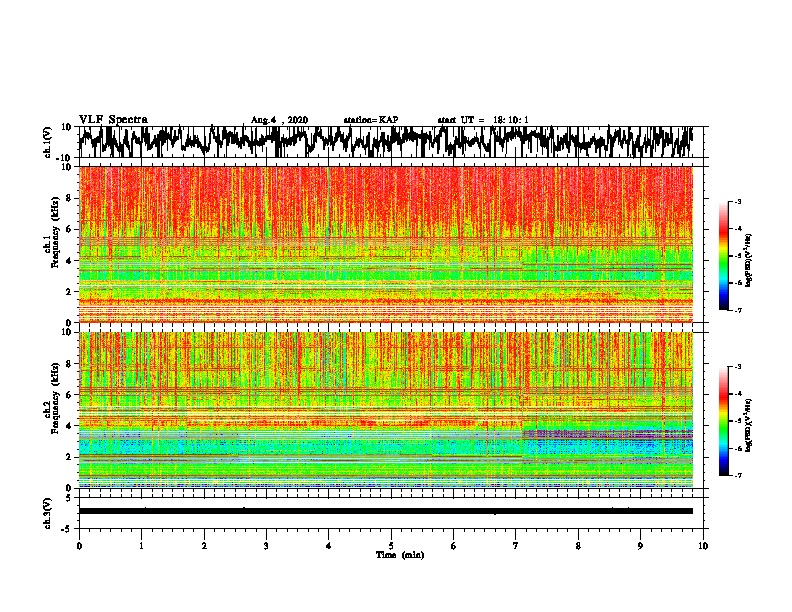
Task: Click the log(PSD) label beside ch.1 color bar
Action: point(749,260)
